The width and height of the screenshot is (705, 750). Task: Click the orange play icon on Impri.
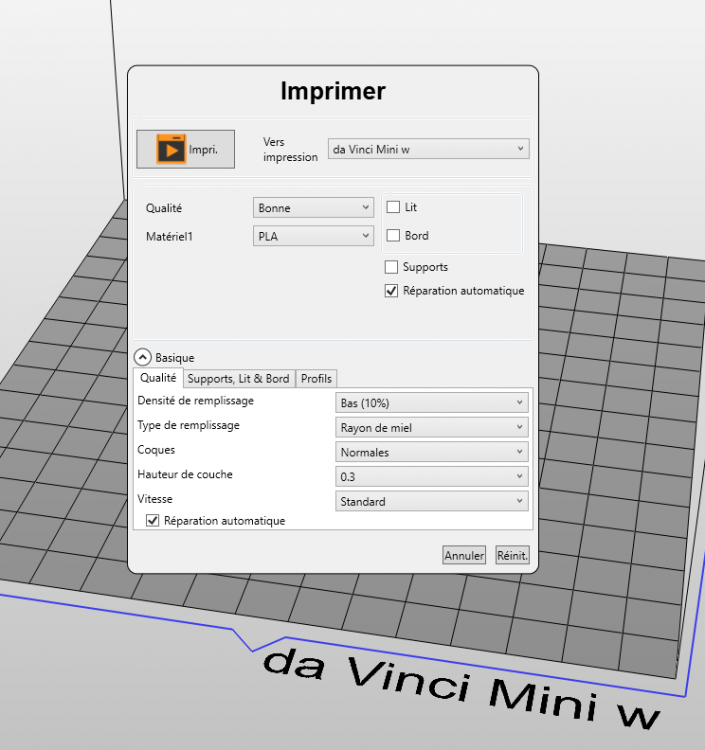[x=171, y=149]
